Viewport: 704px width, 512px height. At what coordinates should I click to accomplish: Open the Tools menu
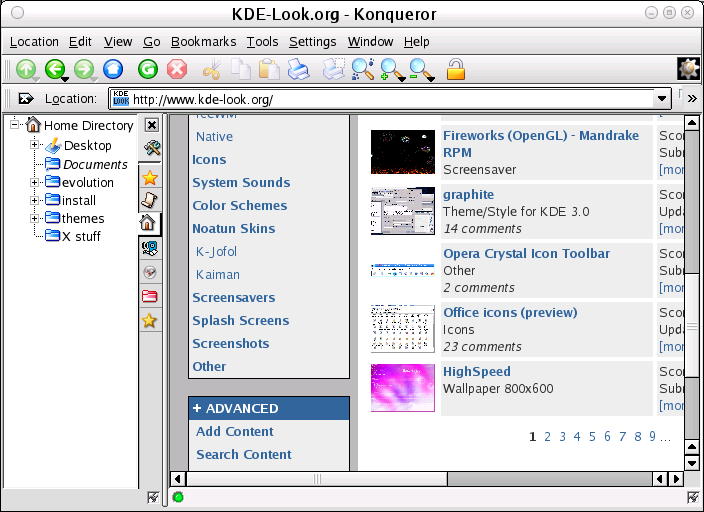coord(262,42)
